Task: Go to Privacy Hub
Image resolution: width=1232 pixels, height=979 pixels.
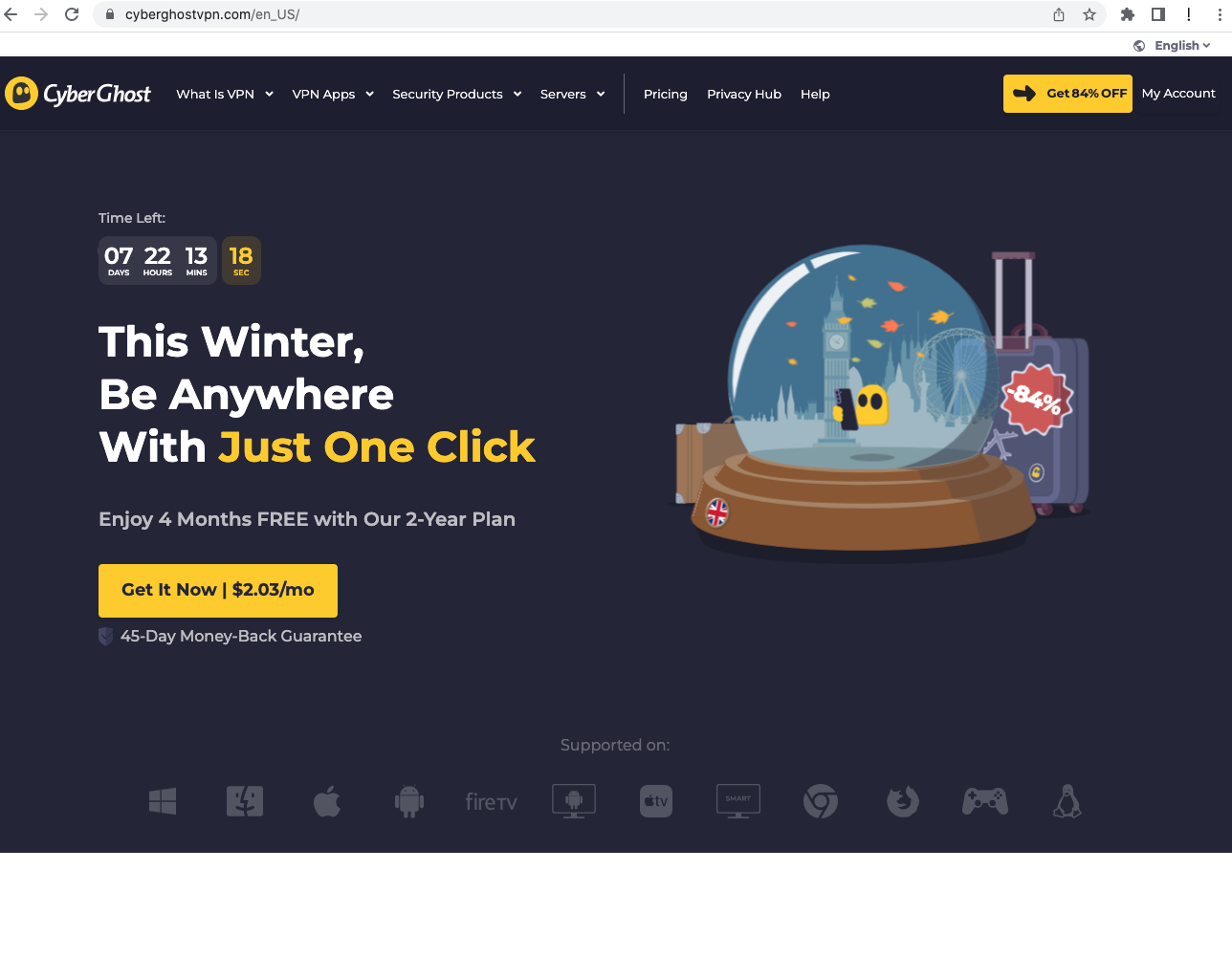Action: coord(744,94)
